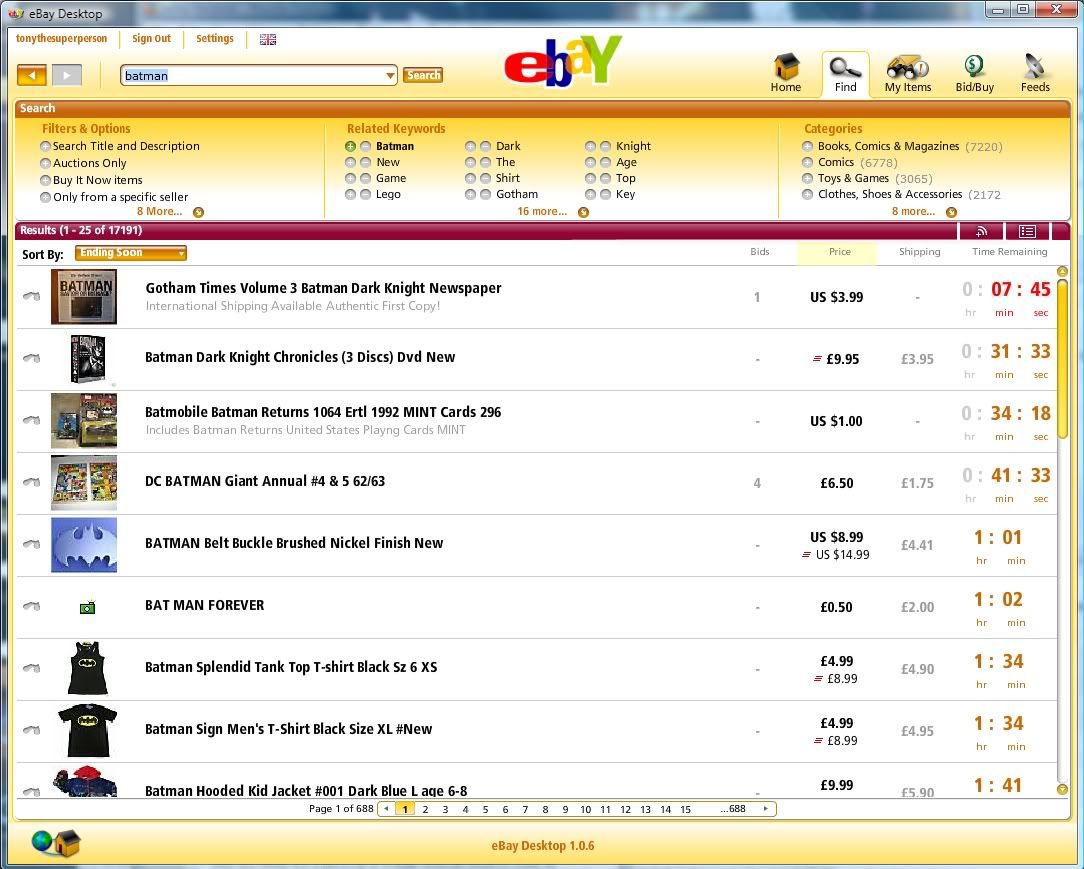Click the plus icon for keyword Game
This screenshot has width=1084, height=869.
click(x=351, y=178)
